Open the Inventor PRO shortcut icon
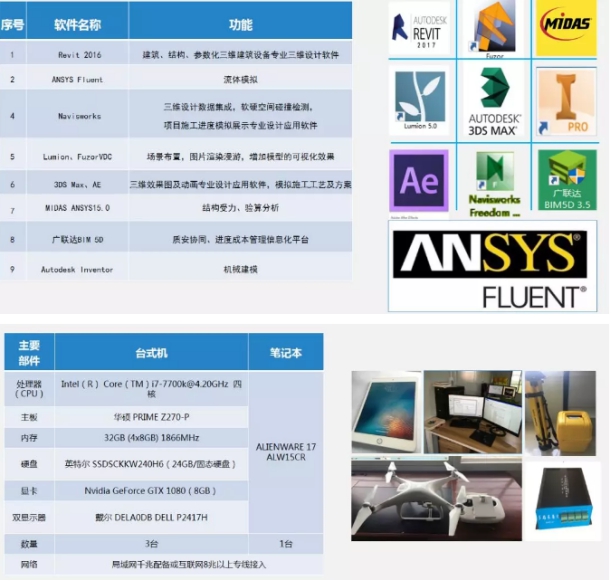611x581 pixels. (566, 102)
